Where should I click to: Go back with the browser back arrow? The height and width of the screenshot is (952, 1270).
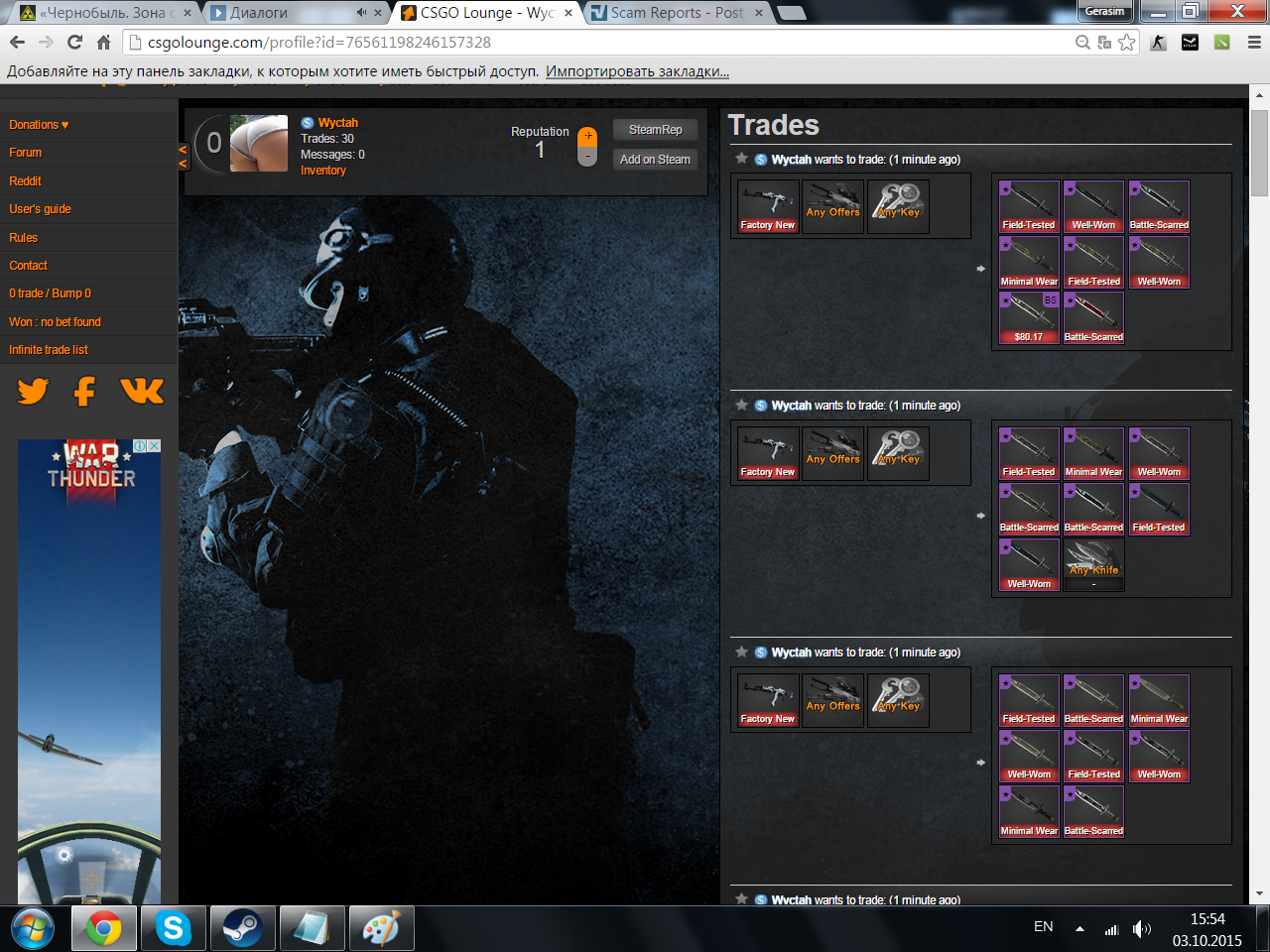pyautogui.click(x=17, y=43)
